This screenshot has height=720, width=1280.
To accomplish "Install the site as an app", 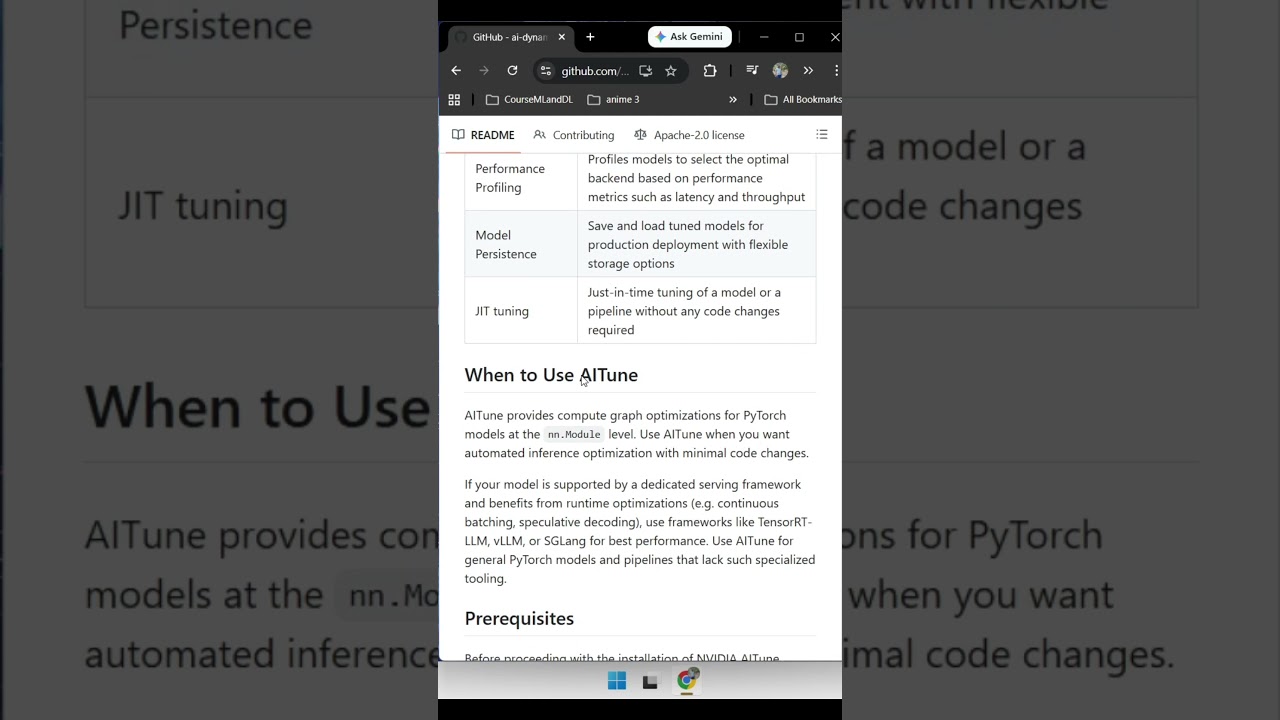I will click(645, 71).
